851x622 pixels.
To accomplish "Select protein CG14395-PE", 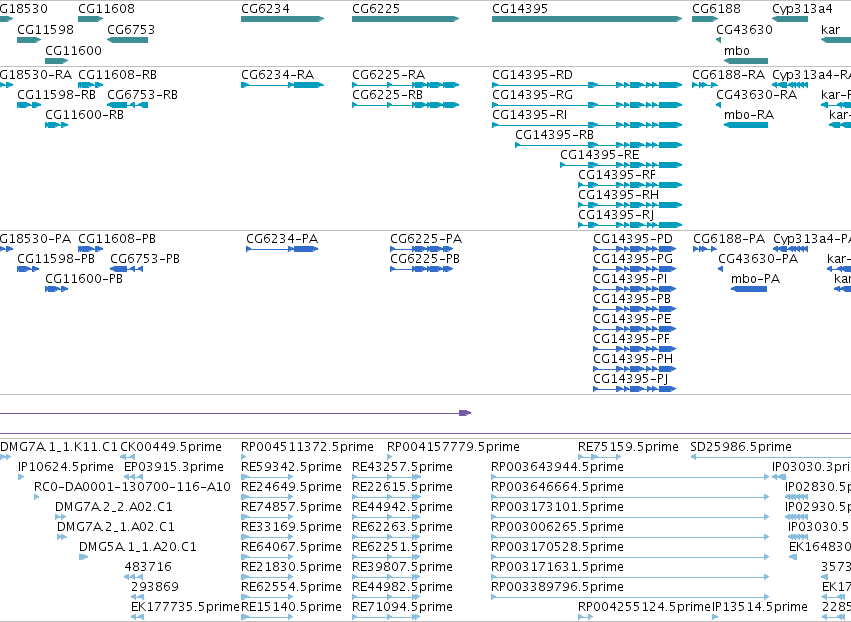I will pos(632,319).
